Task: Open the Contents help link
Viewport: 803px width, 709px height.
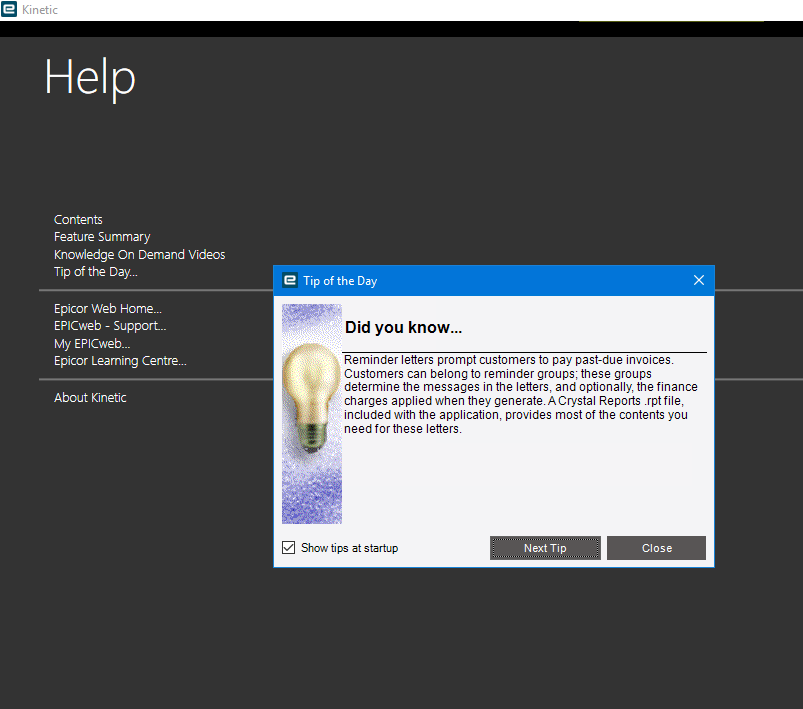Action: coord(78,219)
